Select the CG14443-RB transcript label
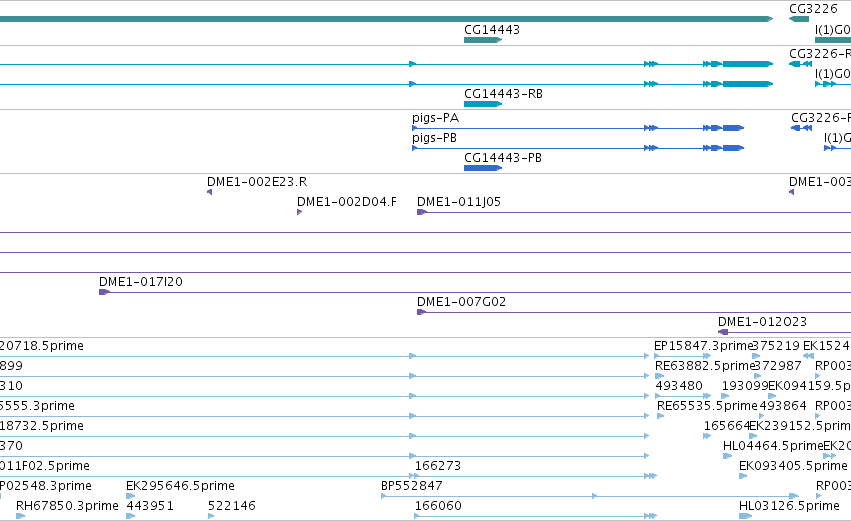Screen dimensions: 851x521 (x=503, y=94)
